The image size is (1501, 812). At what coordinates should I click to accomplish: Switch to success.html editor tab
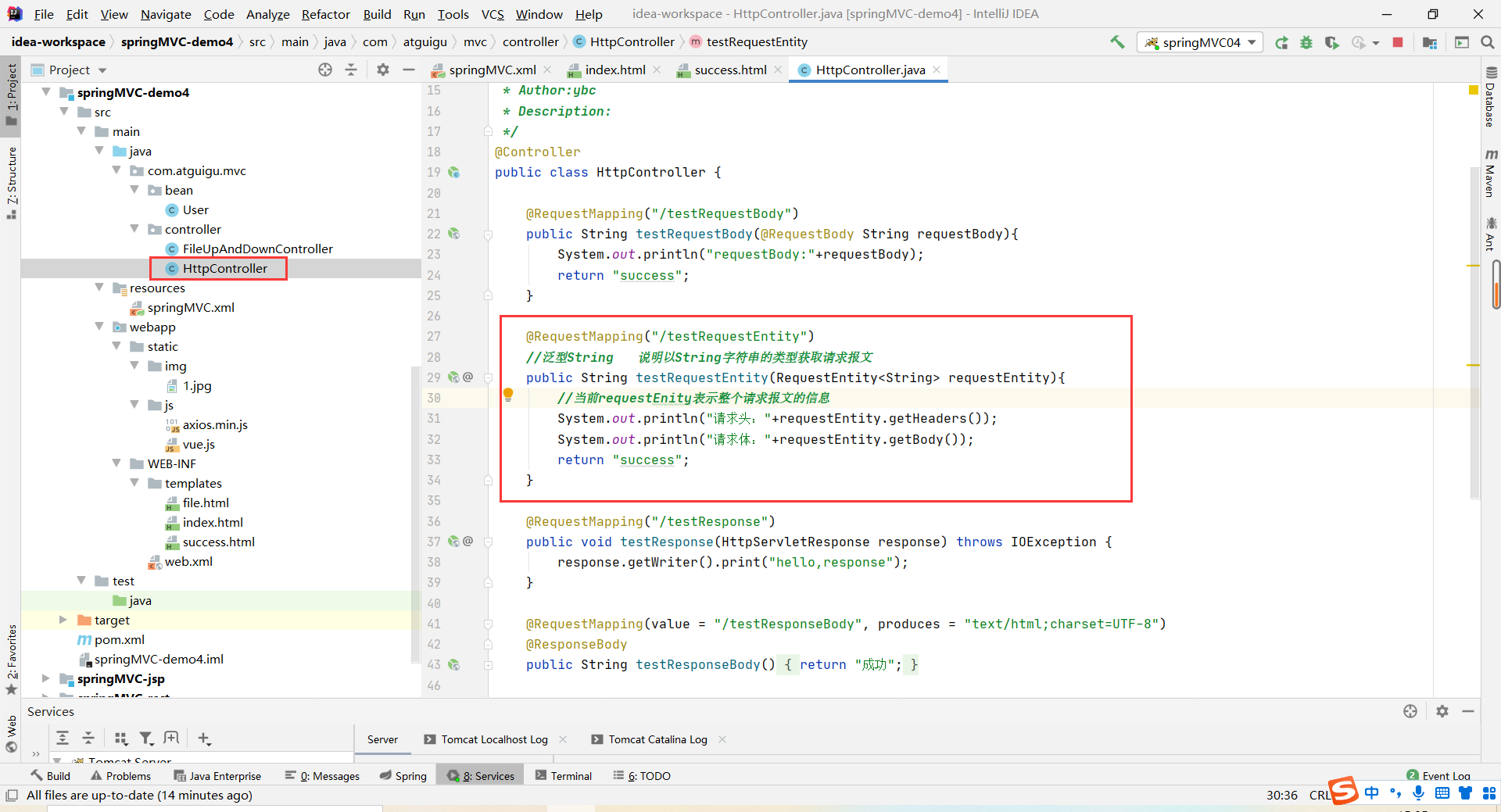730,70
